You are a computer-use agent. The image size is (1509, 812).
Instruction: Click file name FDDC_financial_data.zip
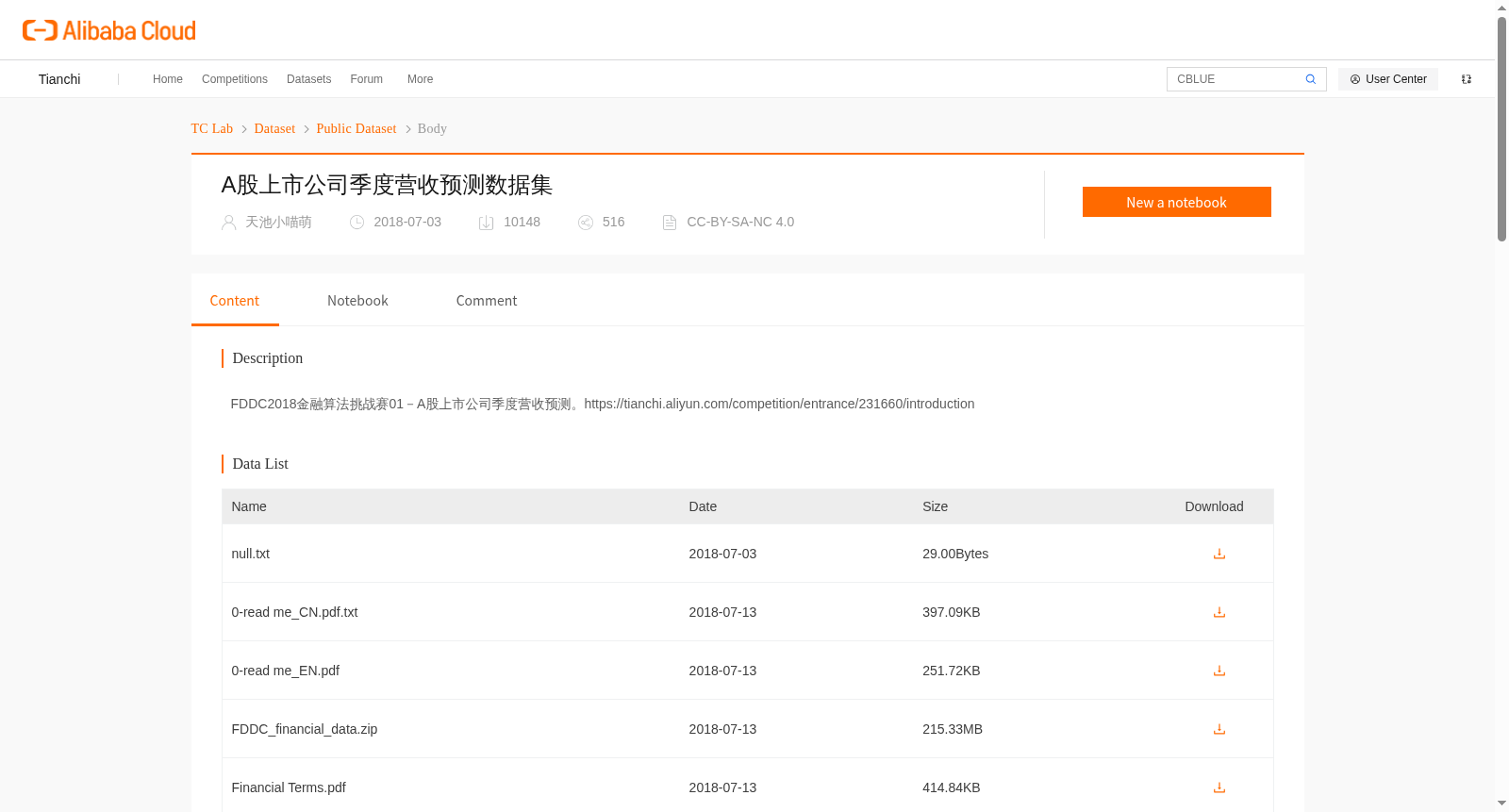point(305,729)
